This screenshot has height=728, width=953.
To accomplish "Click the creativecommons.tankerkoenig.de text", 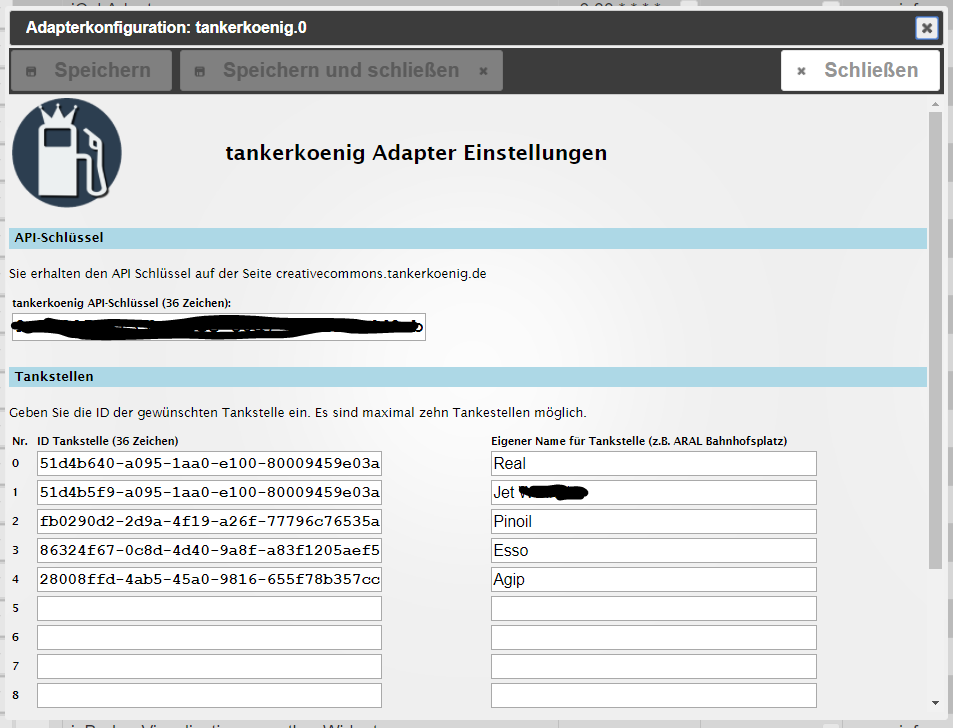I will (x=381, y=274).
